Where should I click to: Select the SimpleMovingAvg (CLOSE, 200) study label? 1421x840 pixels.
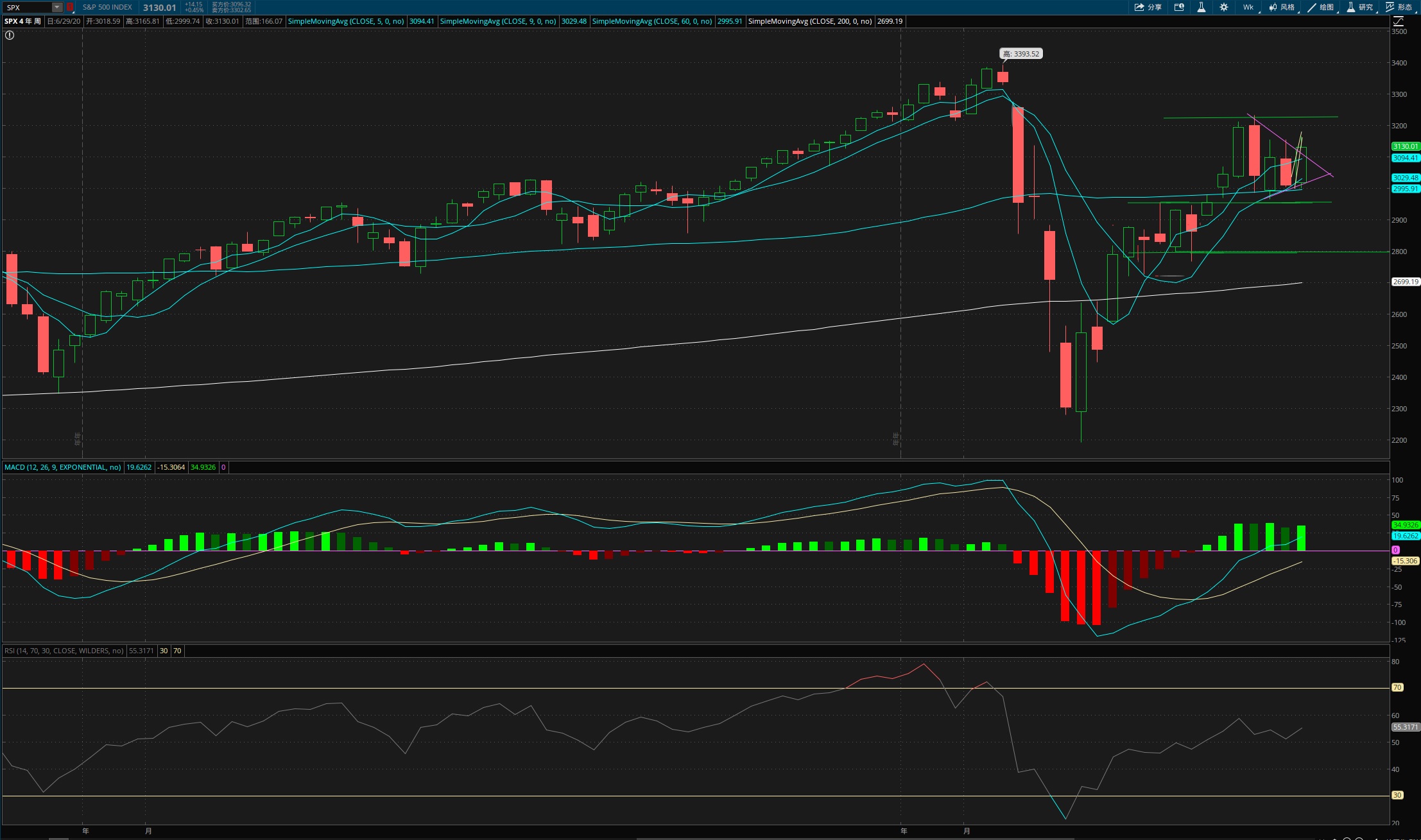click(810, 21)
